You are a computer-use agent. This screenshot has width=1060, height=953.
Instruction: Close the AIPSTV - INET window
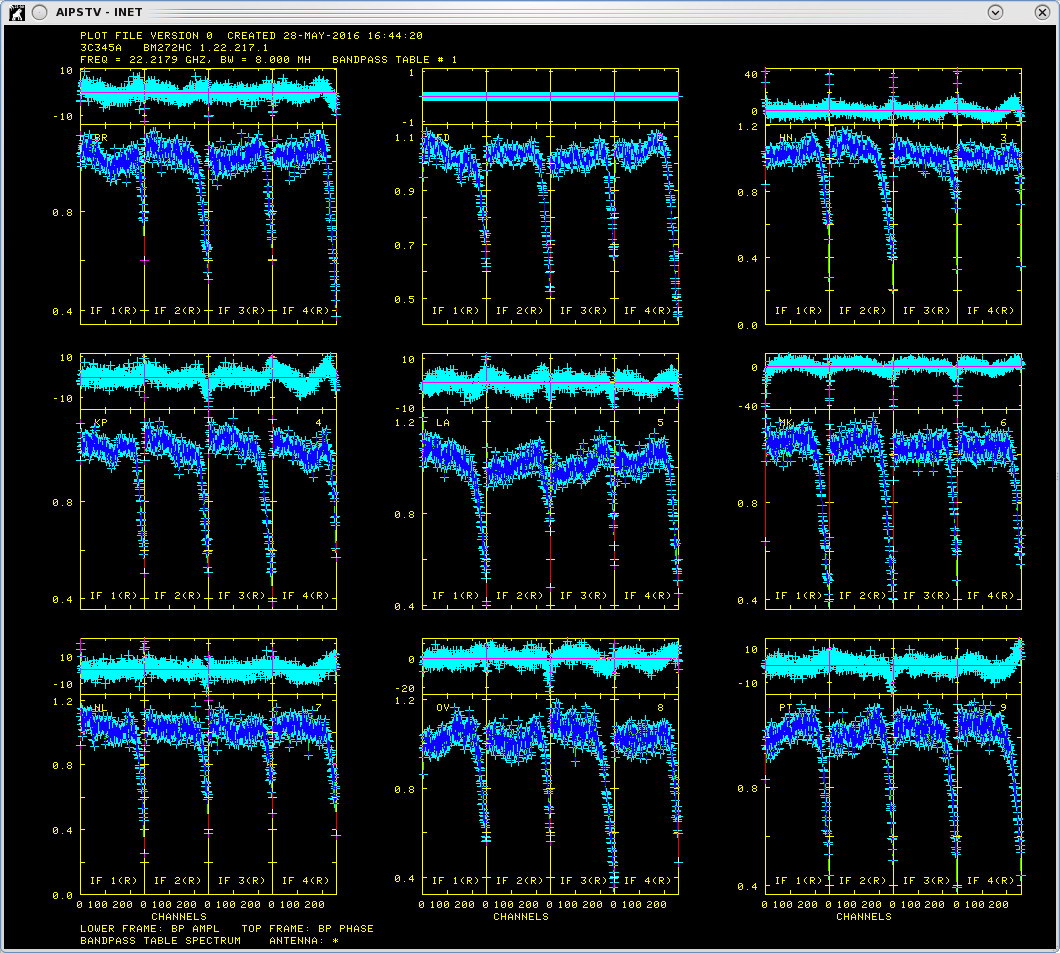tap(1042, 12)
